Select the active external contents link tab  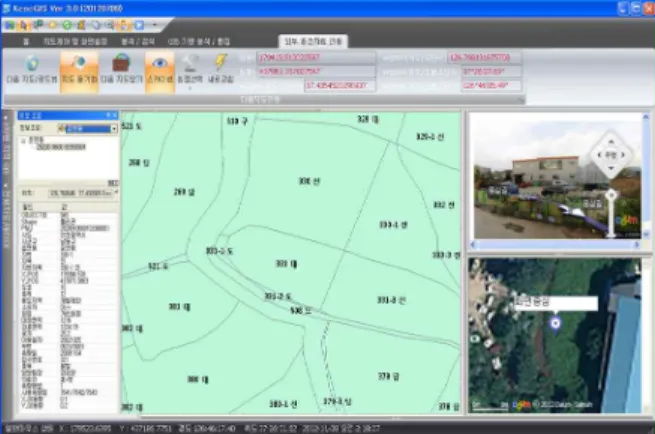tap(313, 41)
